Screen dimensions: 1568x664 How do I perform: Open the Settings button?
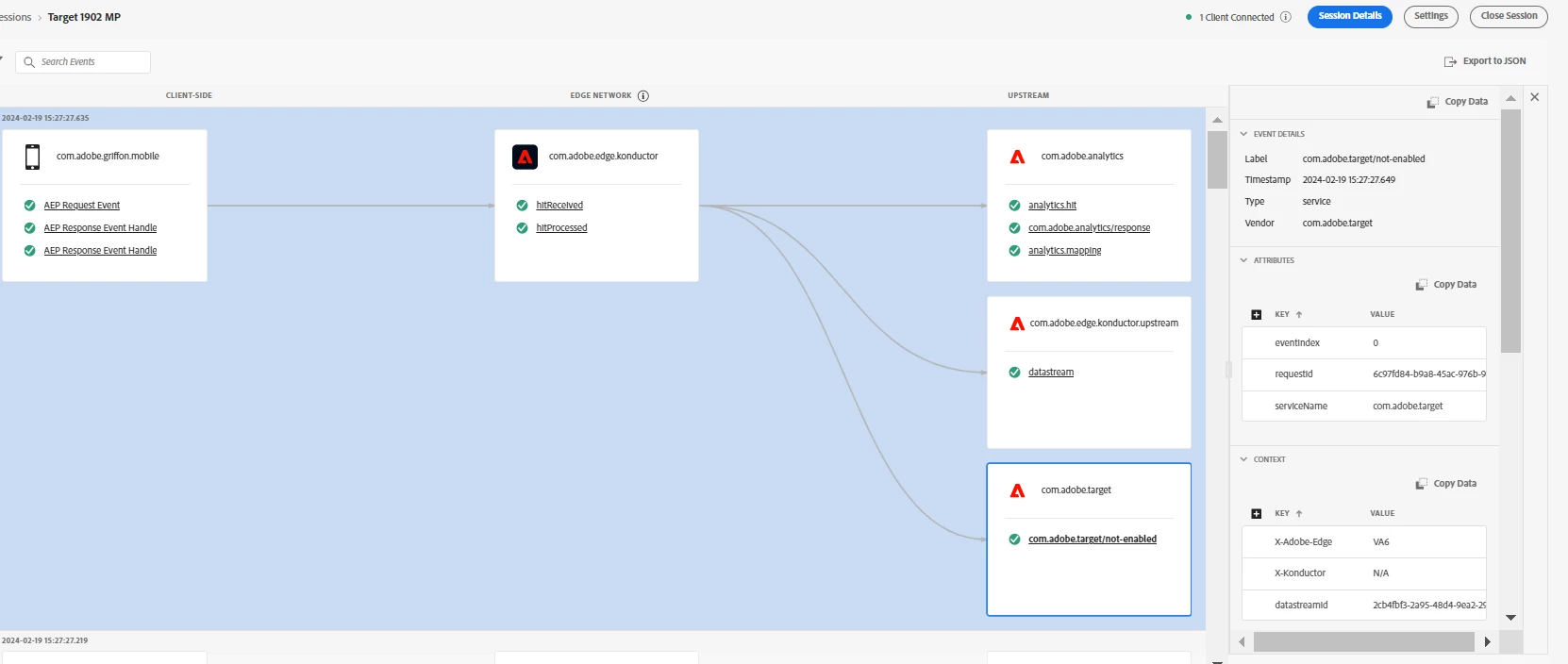1430,17
